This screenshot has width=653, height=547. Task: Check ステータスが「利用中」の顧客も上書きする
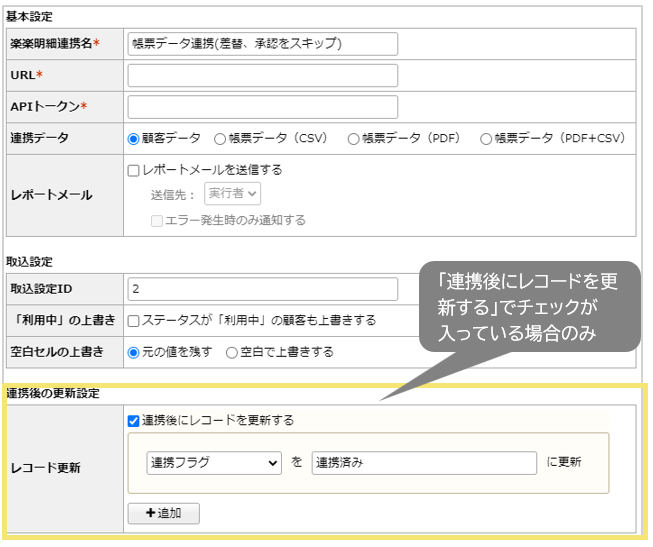coord(134,320)
